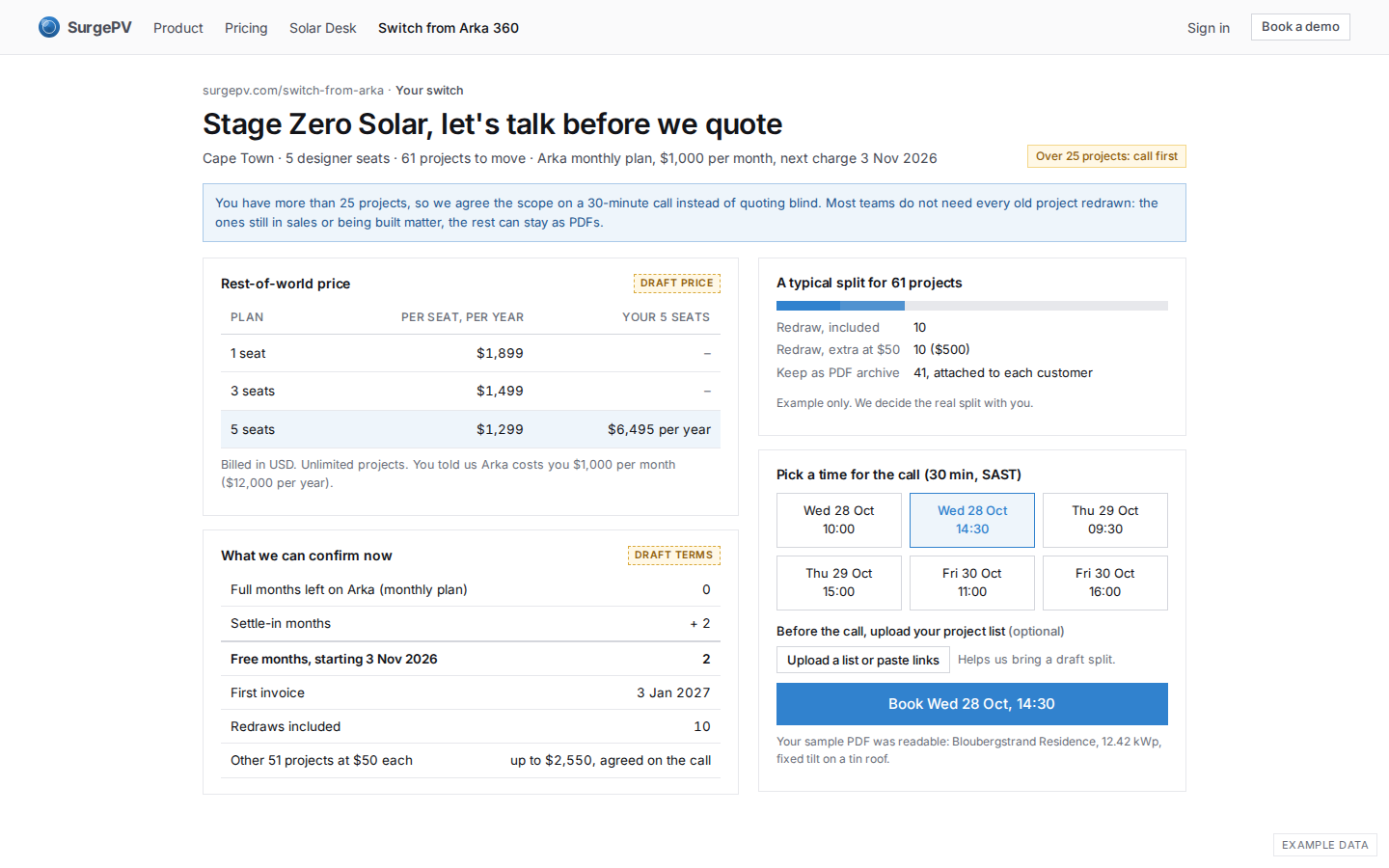Pick the Thu 29 Oct 09:30 slot
The height and width of the screenshot is (868, 1389).
tap(1105, 520)
